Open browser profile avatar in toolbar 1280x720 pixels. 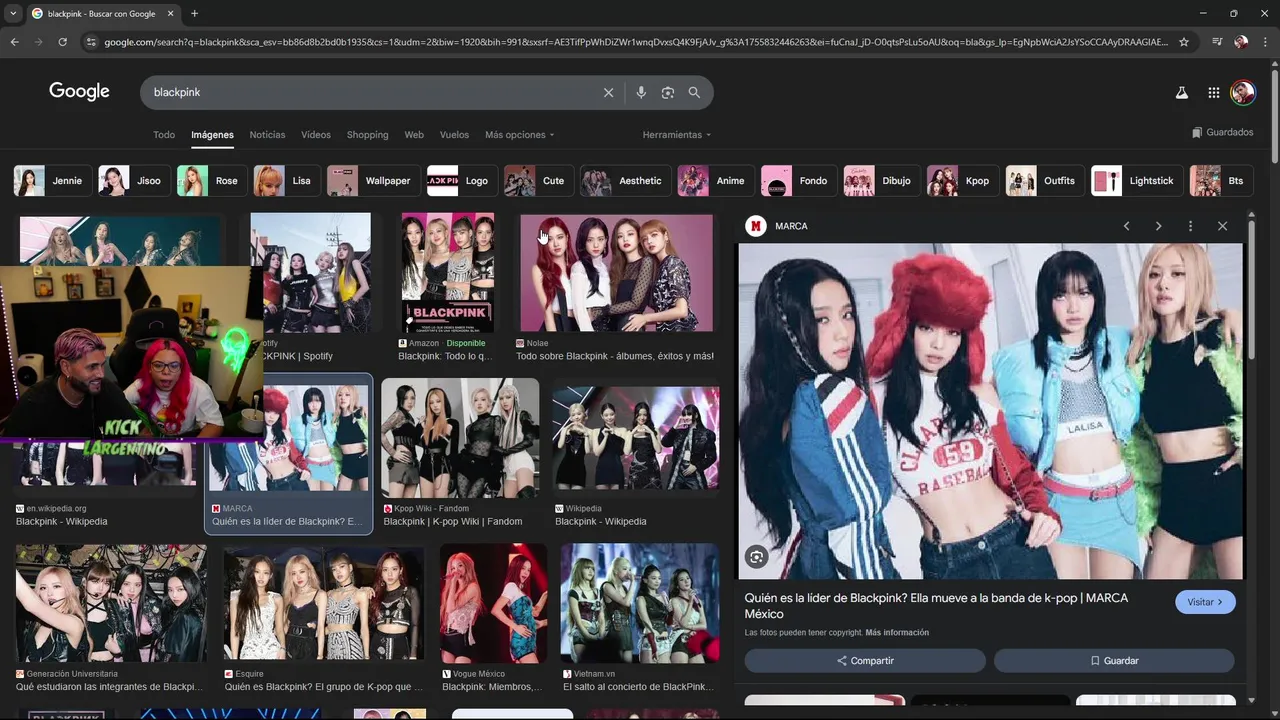click(1241, 42)
